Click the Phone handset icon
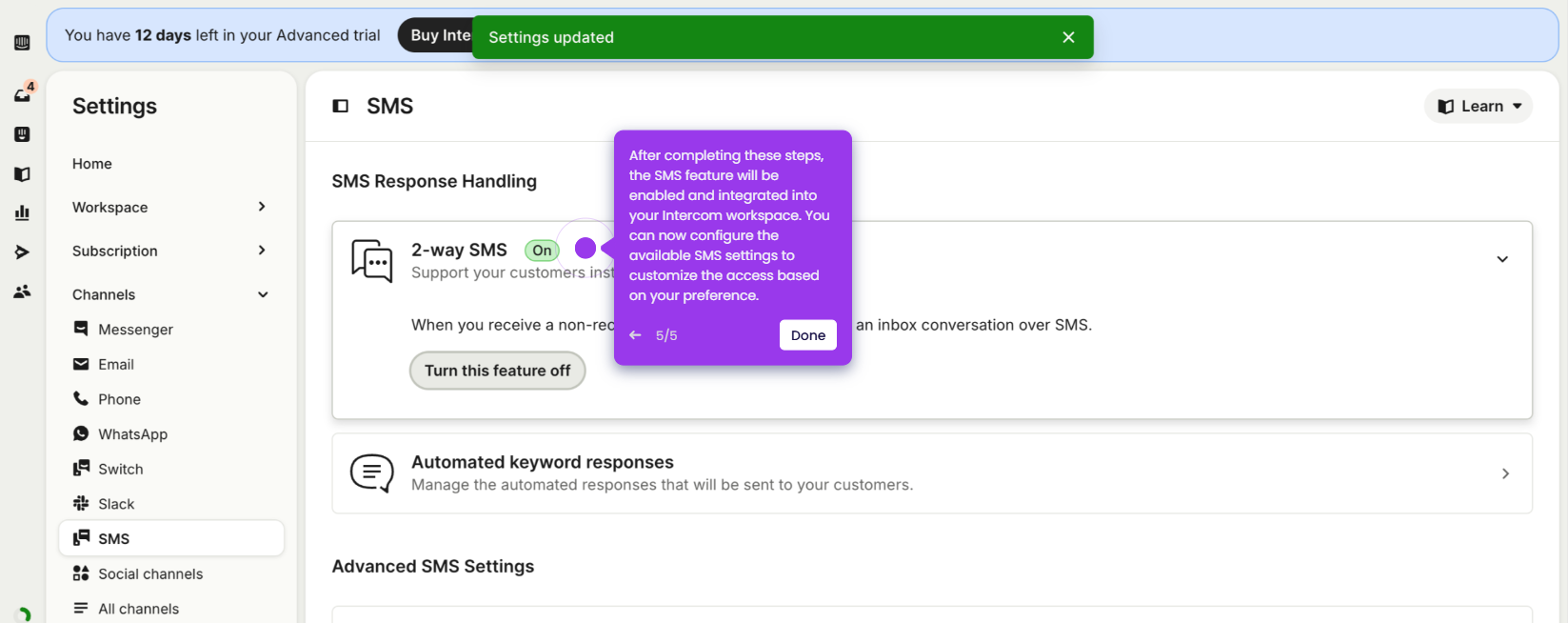This screenshot has width=1568, height=623. tap(81, 398)
